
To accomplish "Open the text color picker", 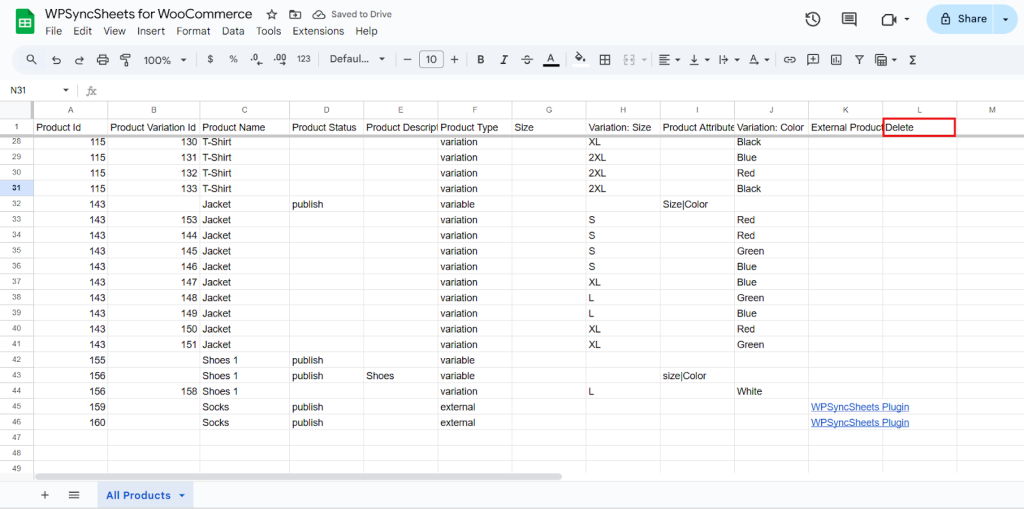I will (551, 59).
